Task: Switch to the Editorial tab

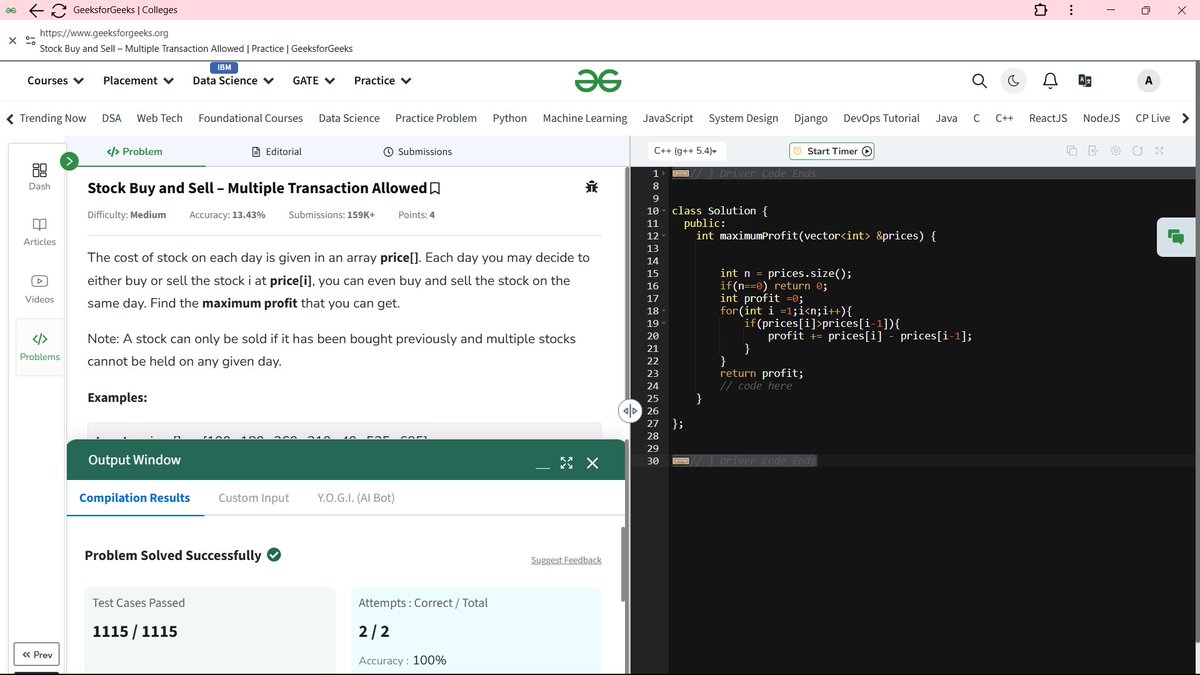Action: click(276, 152)
